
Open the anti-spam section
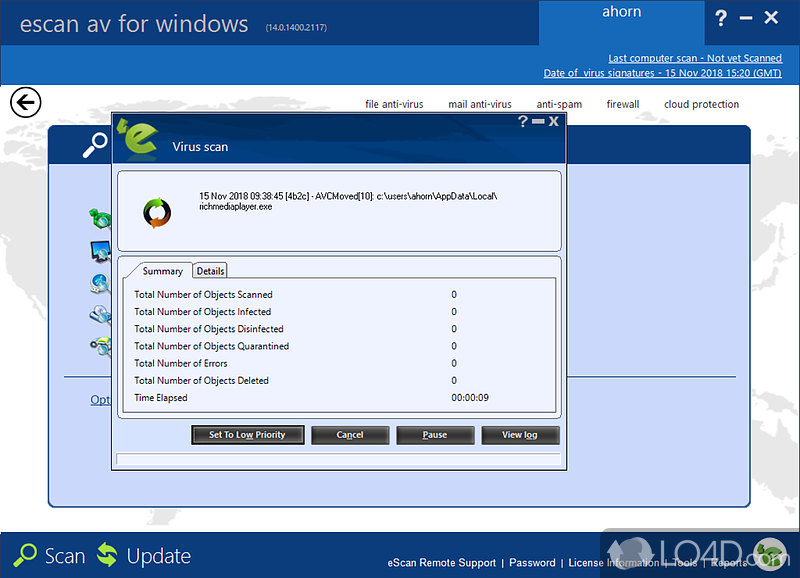point(559,104)
